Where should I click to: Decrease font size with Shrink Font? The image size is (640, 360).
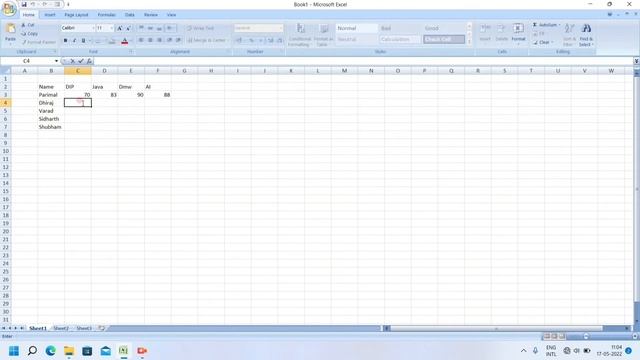[x=128, y=28]
